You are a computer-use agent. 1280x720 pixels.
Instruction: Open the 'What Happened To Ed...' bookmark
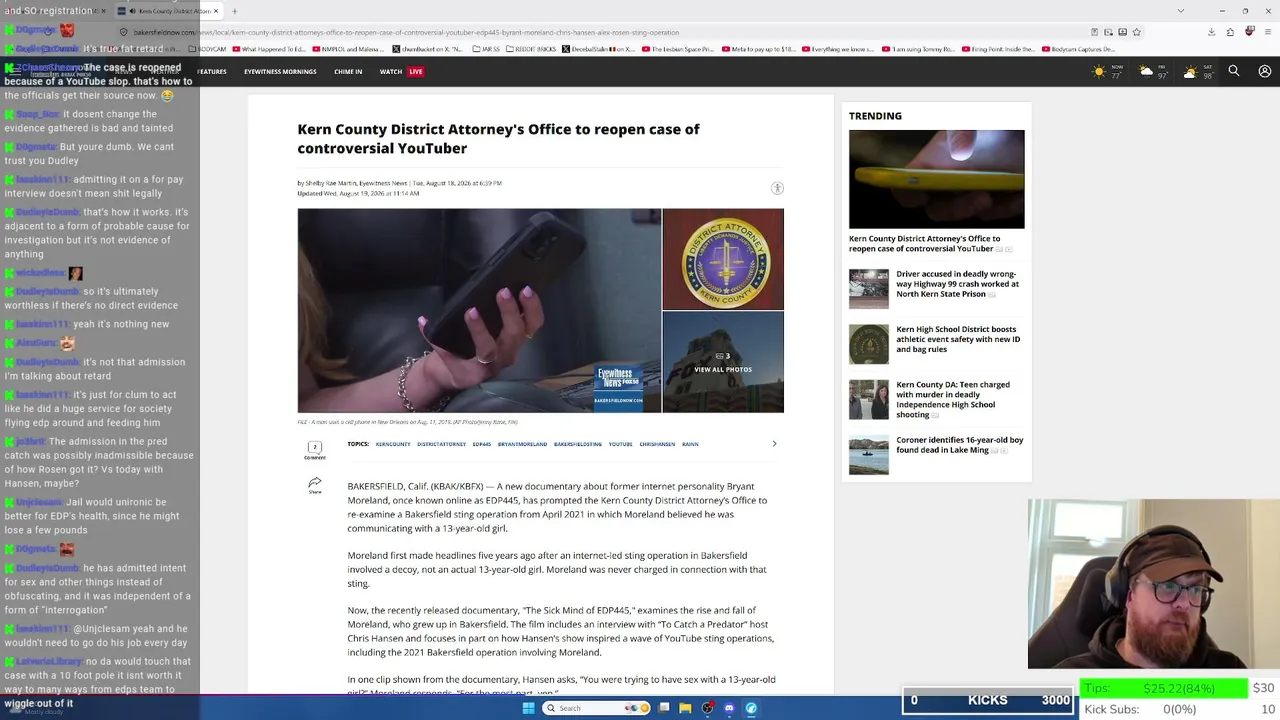(x=269, y=49)
